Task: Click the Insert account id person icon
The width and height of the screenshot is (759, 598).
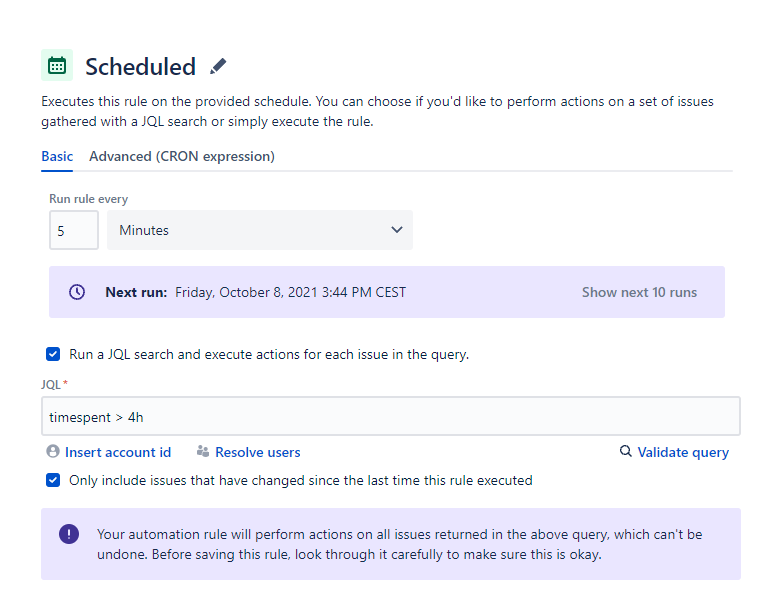Action: 53,452
